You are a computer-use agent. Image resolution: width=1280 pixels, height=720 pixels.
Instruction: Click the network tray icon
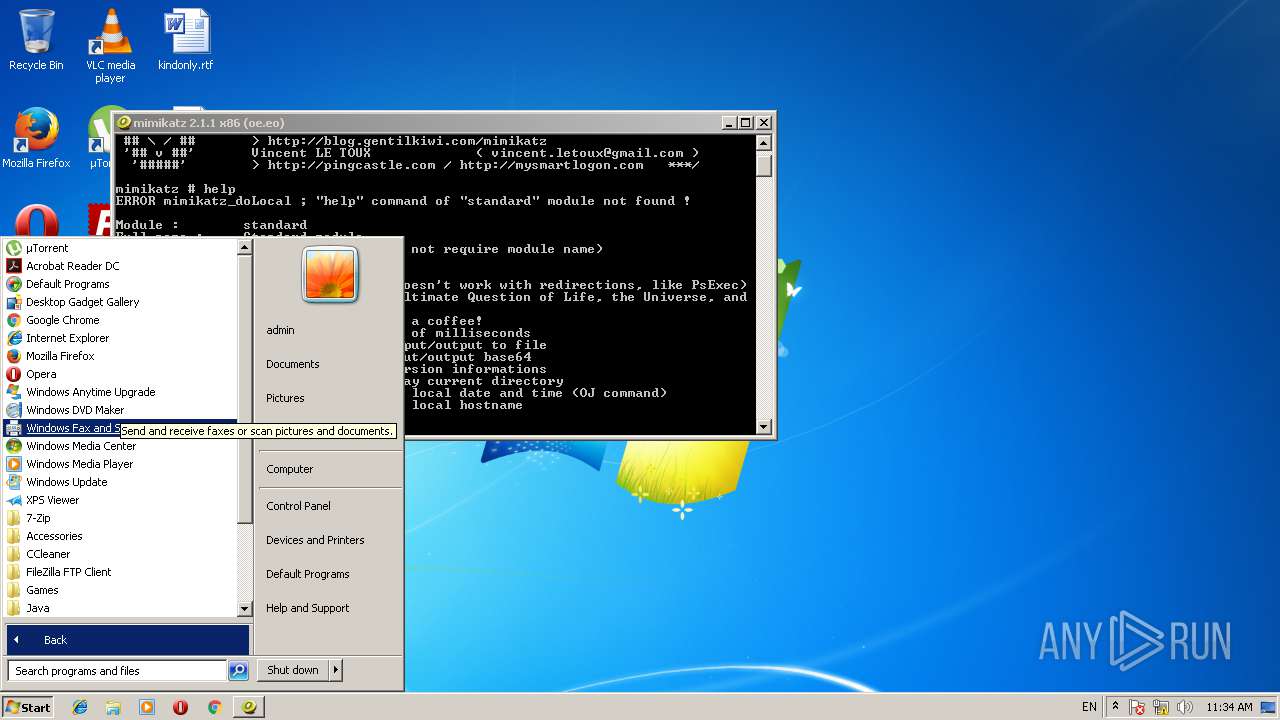[1161, 707]
